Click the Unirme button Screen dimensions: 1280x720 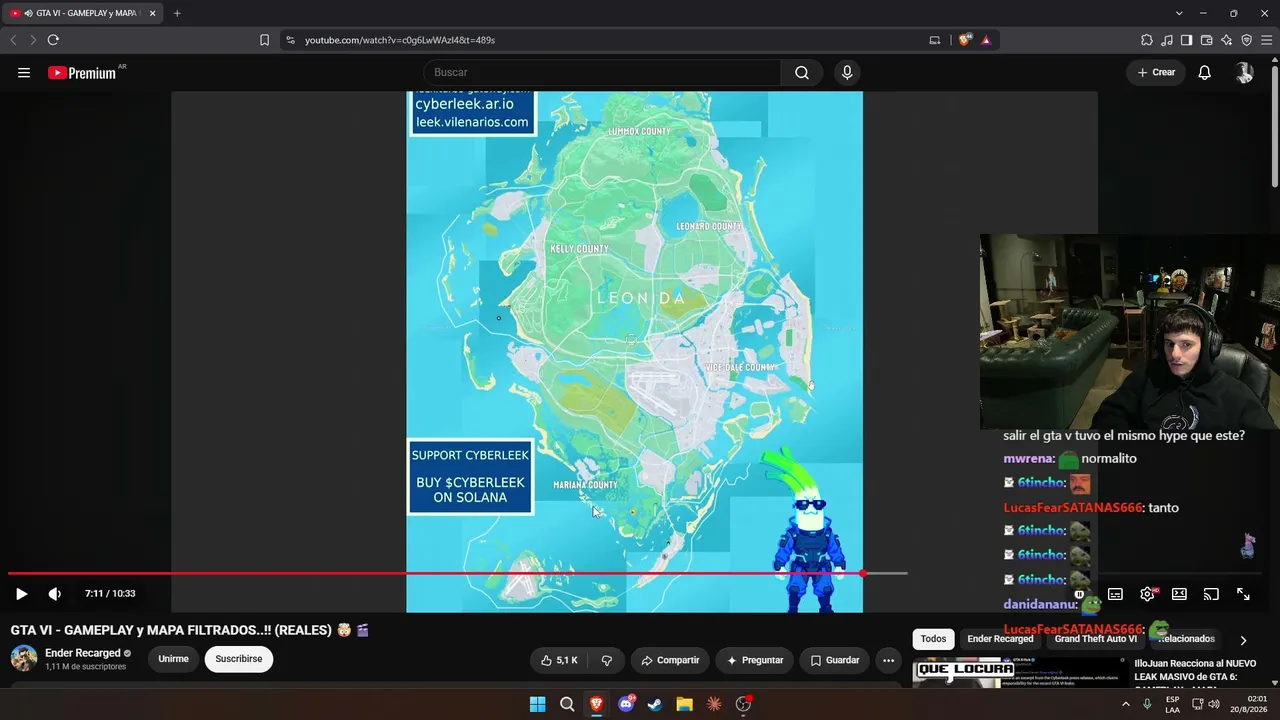coord(173,659)
